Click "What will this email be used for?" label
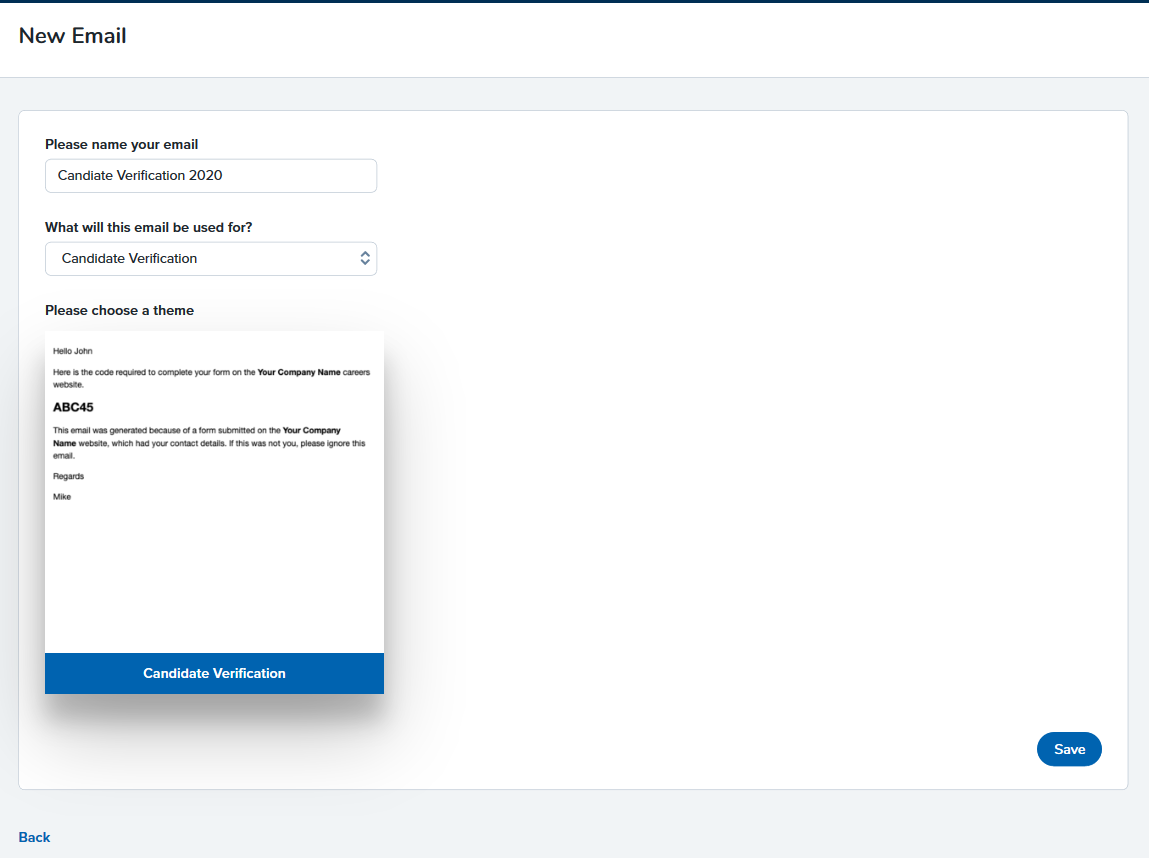Image resolution: width=1149 pixels, height=858 pixels. click(148, 228)
